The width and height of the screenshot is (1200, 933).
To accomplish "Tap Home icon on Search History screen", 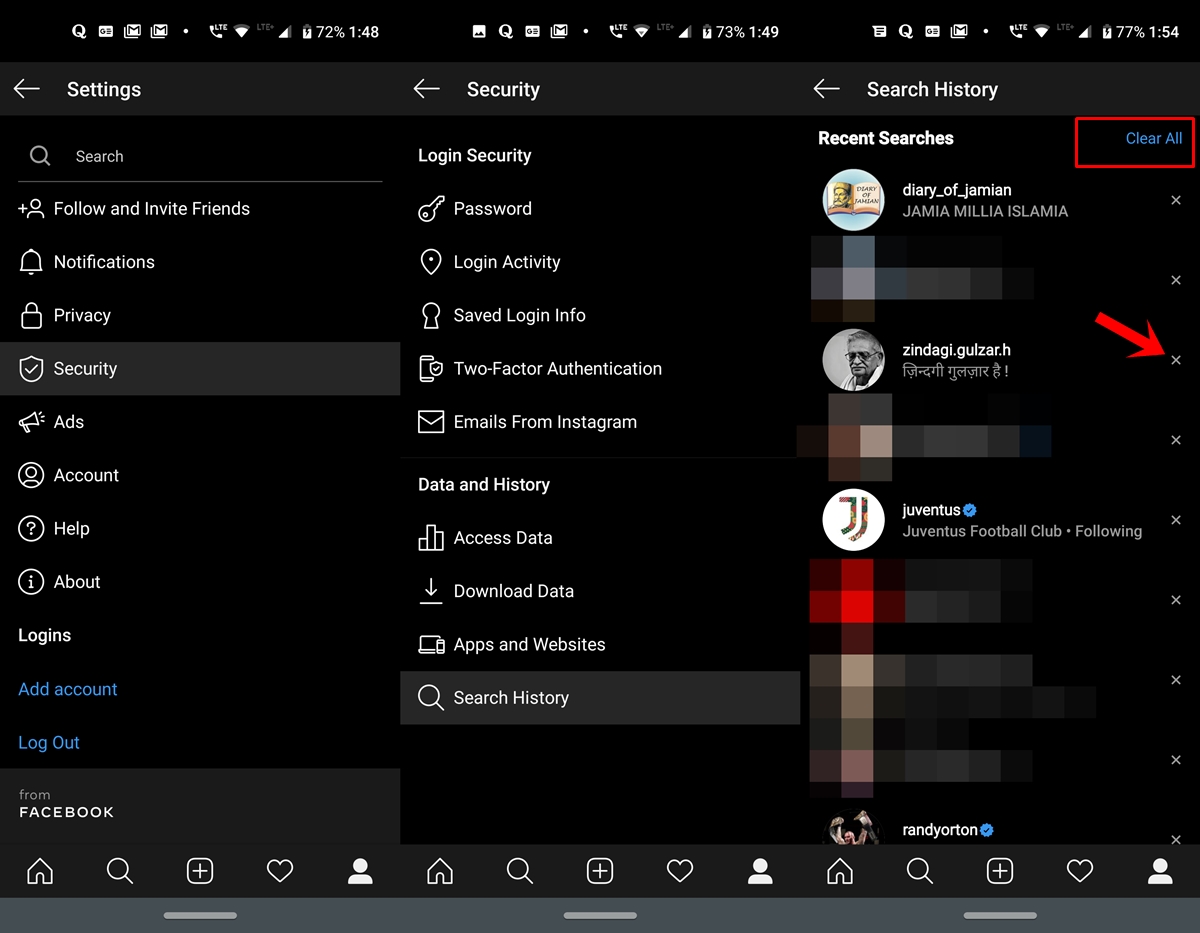I will (840, 871).
